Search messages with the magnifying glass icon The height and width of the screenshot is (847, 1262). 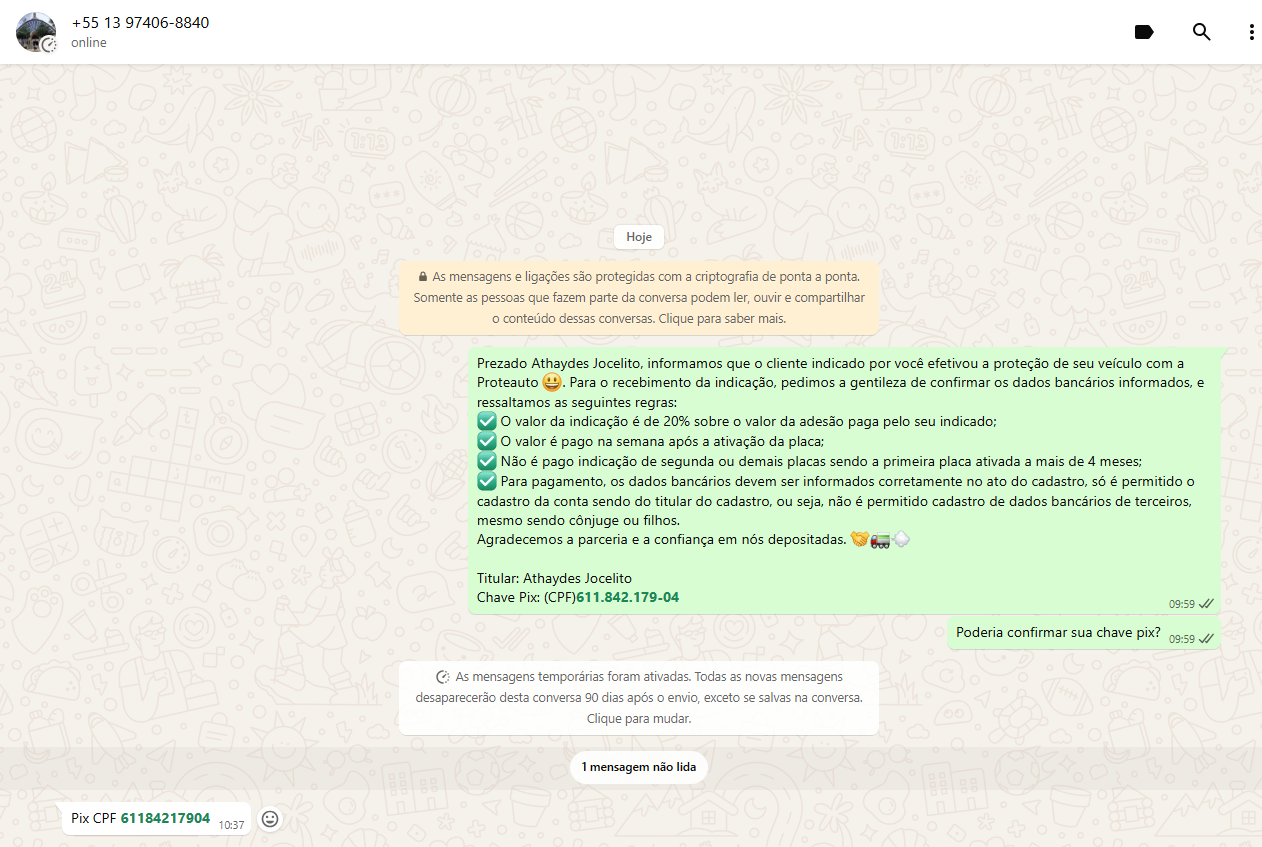tap(1201, 32)
